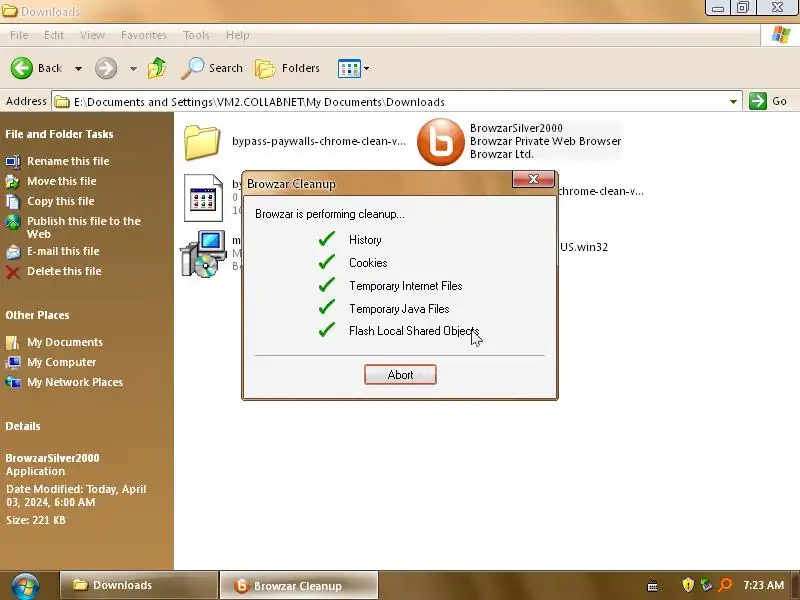Collapse the File and Folder Tasks header
This screenshot has width=800, height=600.
(59, 134)
